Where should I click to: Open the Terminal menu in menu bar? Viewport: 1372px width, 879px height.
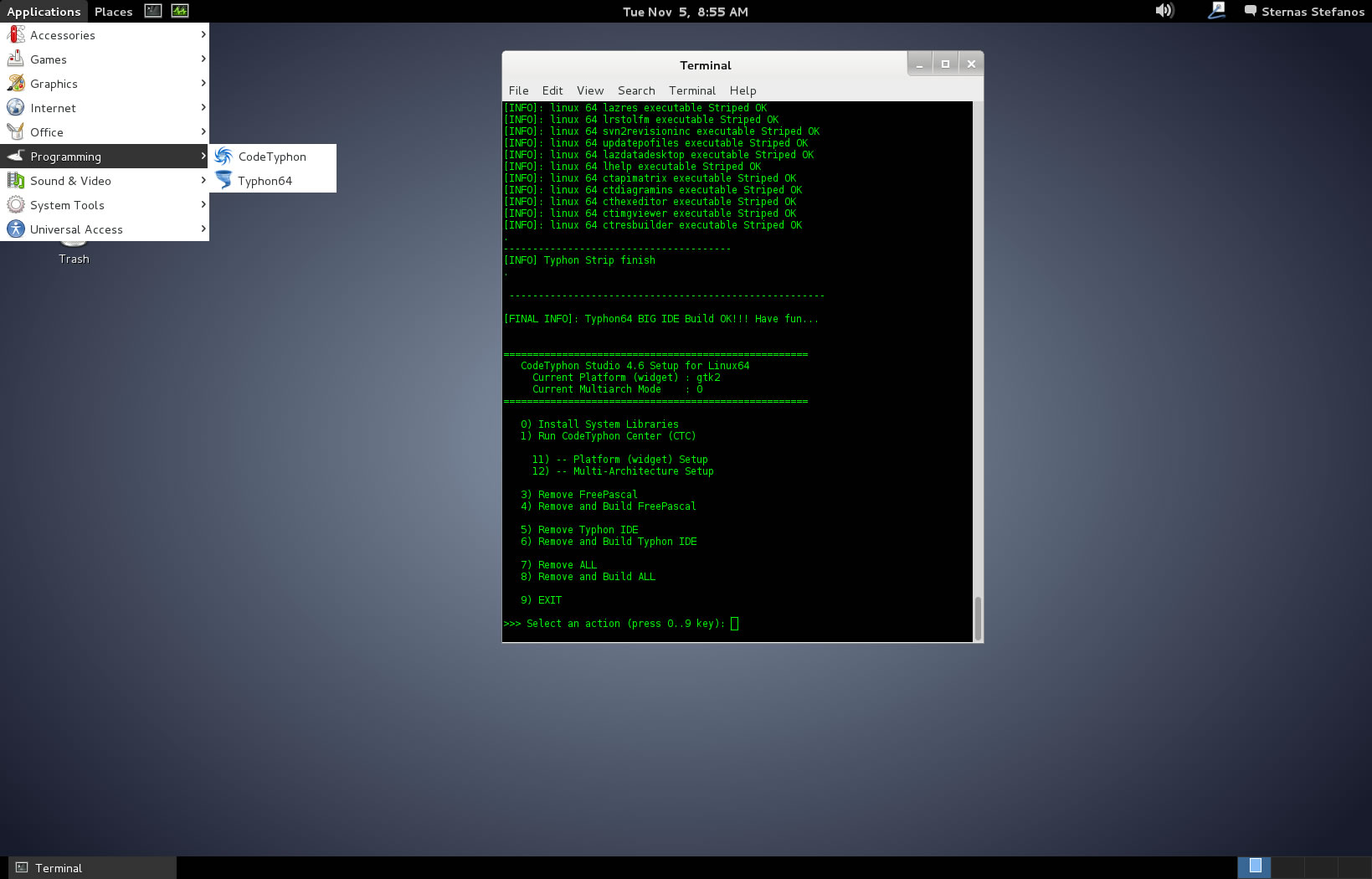692,90
